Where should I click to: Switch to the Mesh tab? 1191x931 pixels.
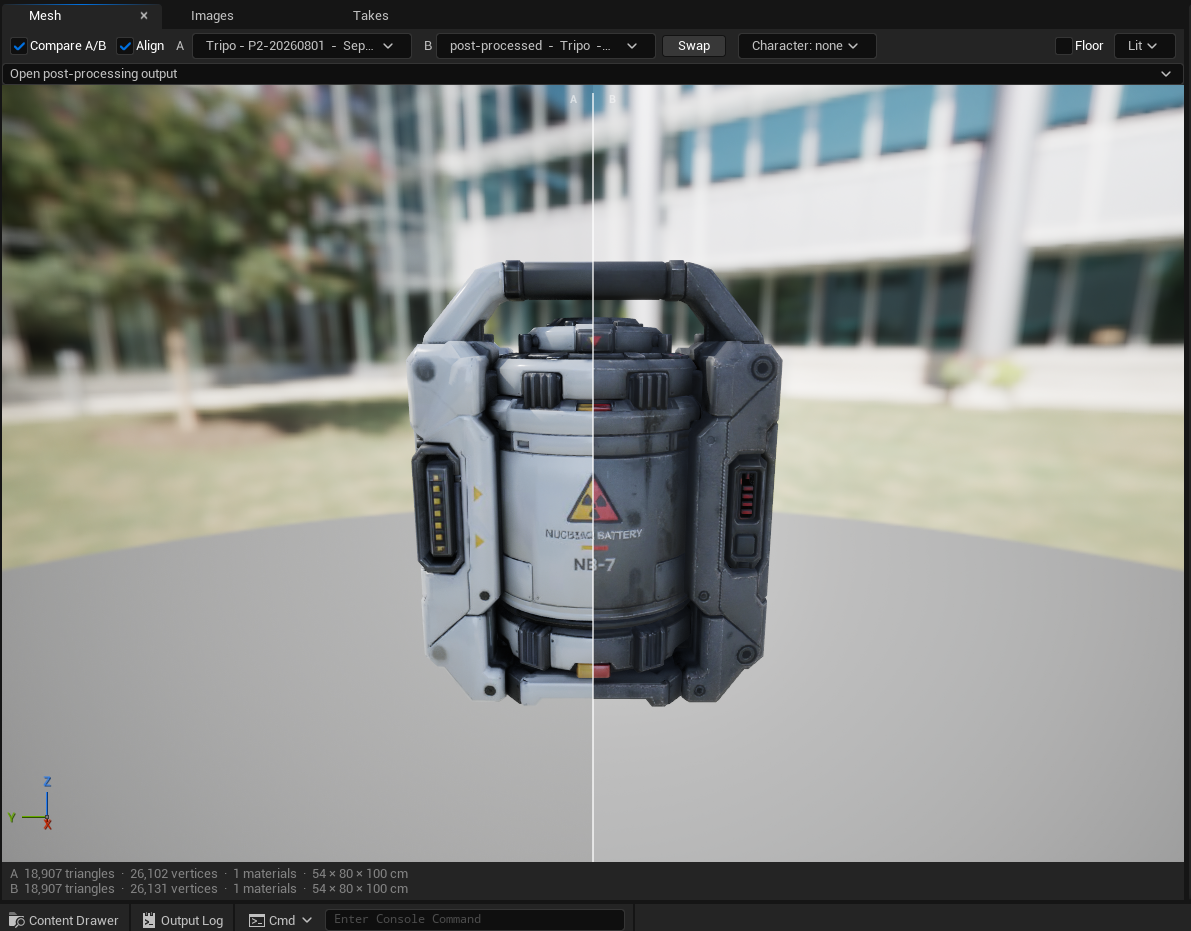(46, 15)
